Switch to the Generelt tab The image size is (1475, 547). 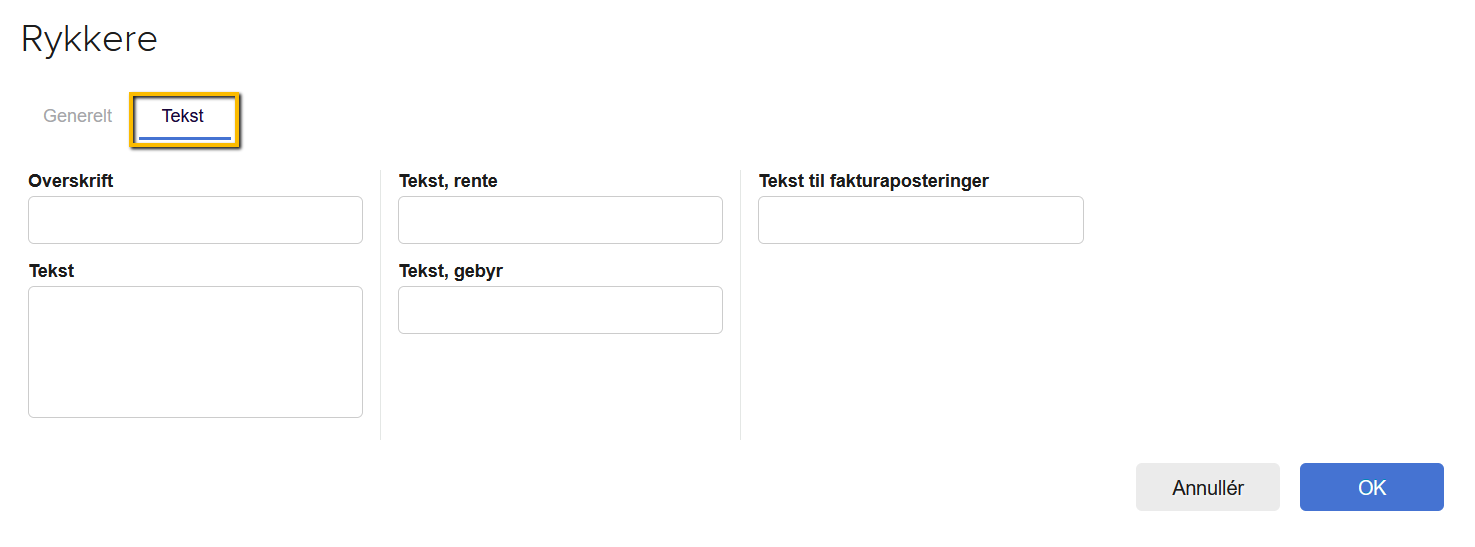77,116
